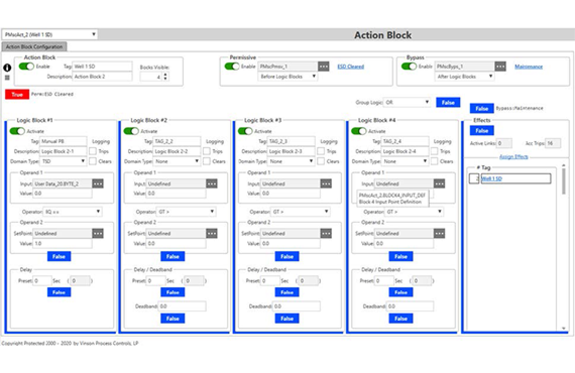
Task: Check Trips logging in Logic Block #1
Action: click(x=93, y=151)
